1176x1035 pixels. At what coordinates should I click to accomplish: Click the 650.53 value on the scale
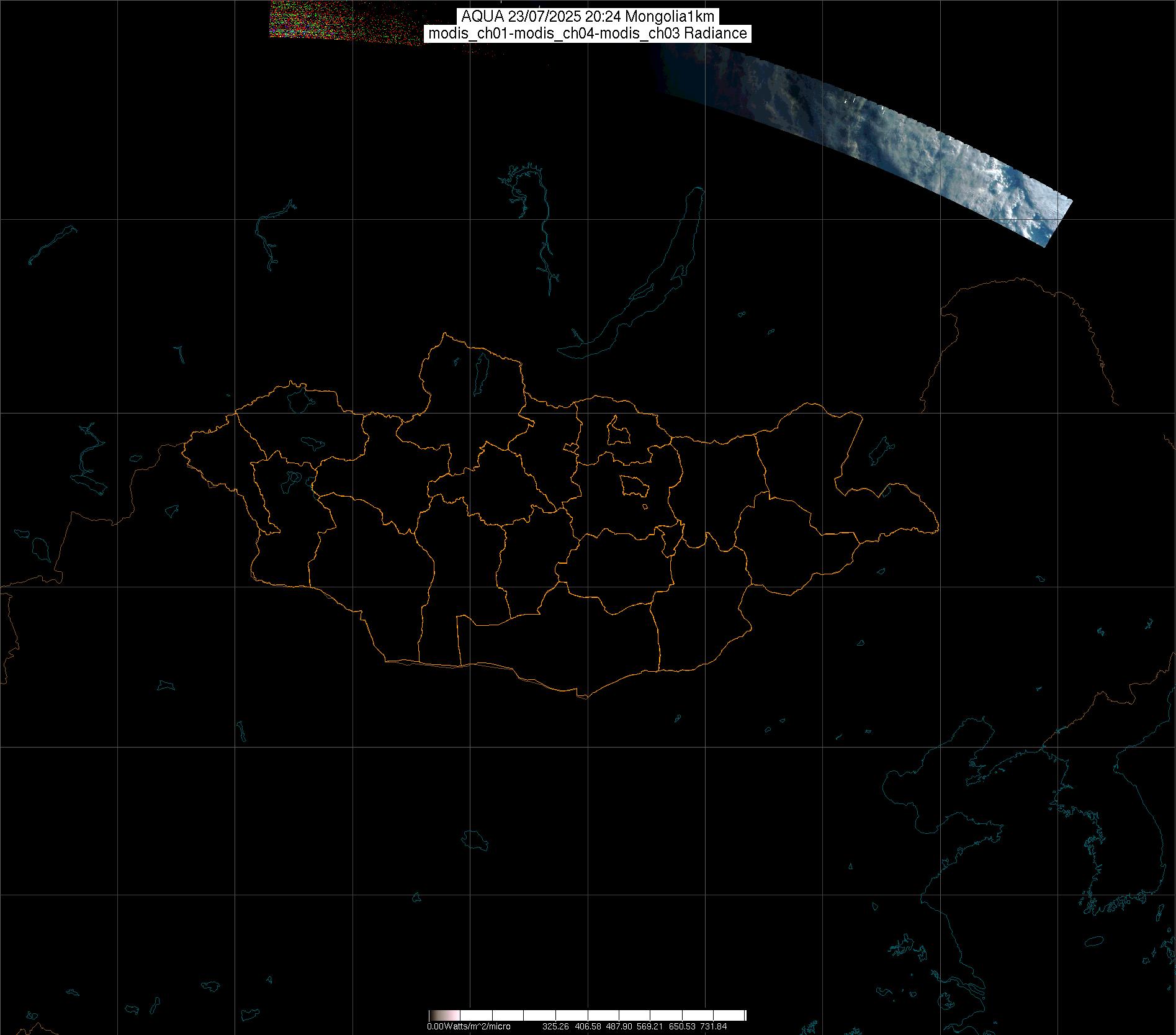[x=682, y=1026]
